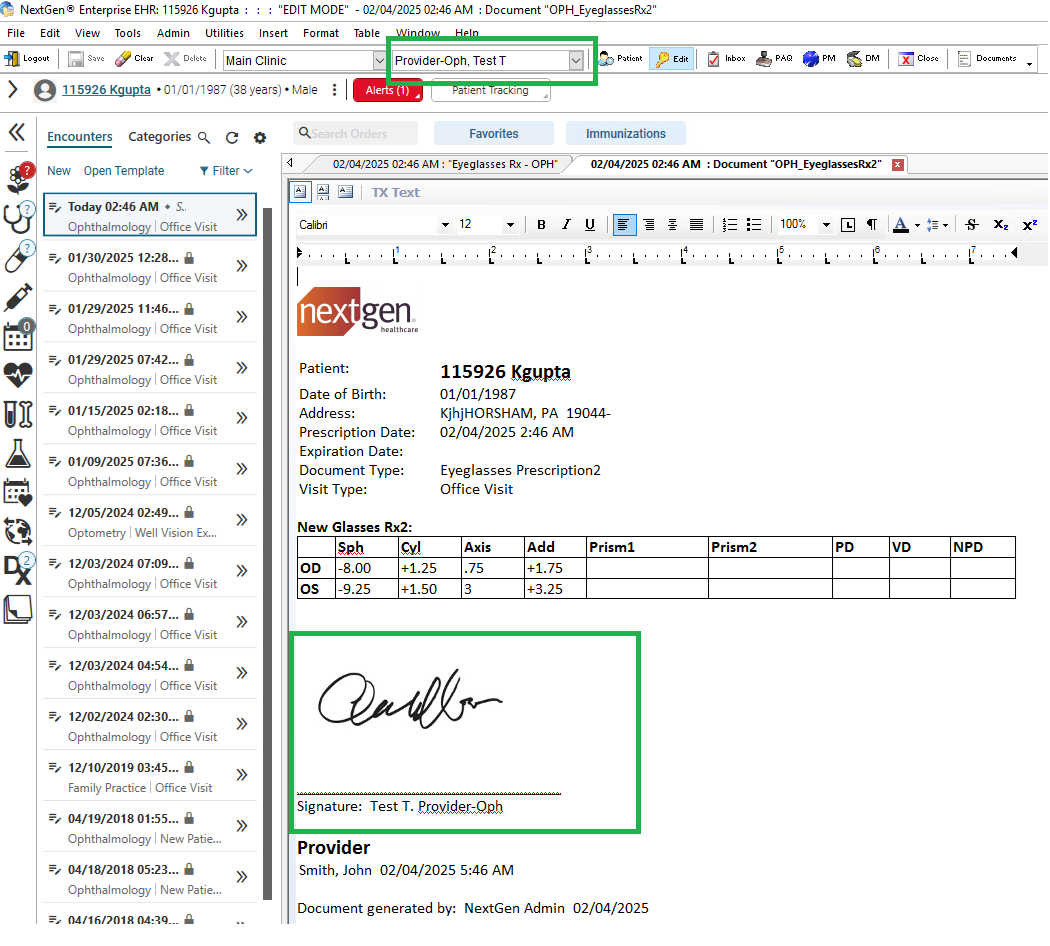Toggle strikethrough formatting
Viewport: 1050px width, 946px height.
[x=972, y=225]
